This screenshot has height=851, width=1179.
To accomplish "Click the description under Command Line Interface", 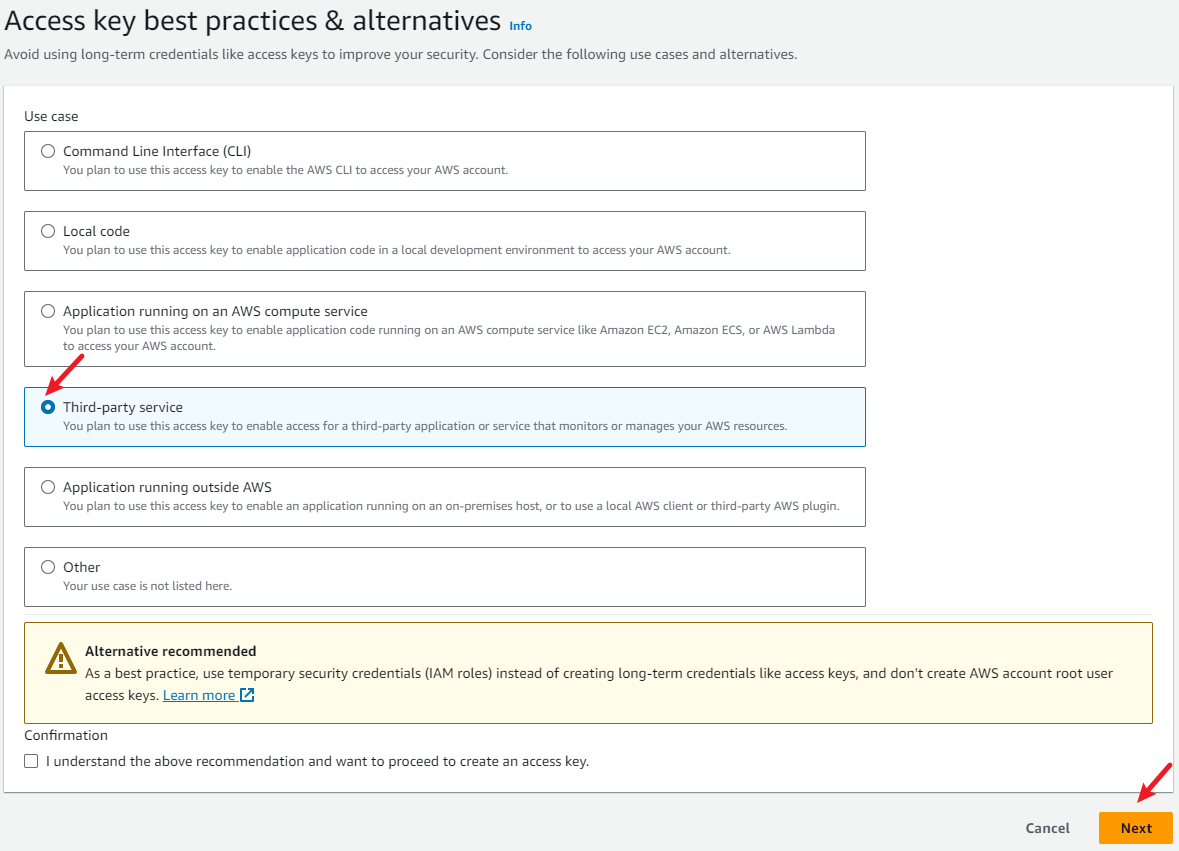I will pos(286,170).
